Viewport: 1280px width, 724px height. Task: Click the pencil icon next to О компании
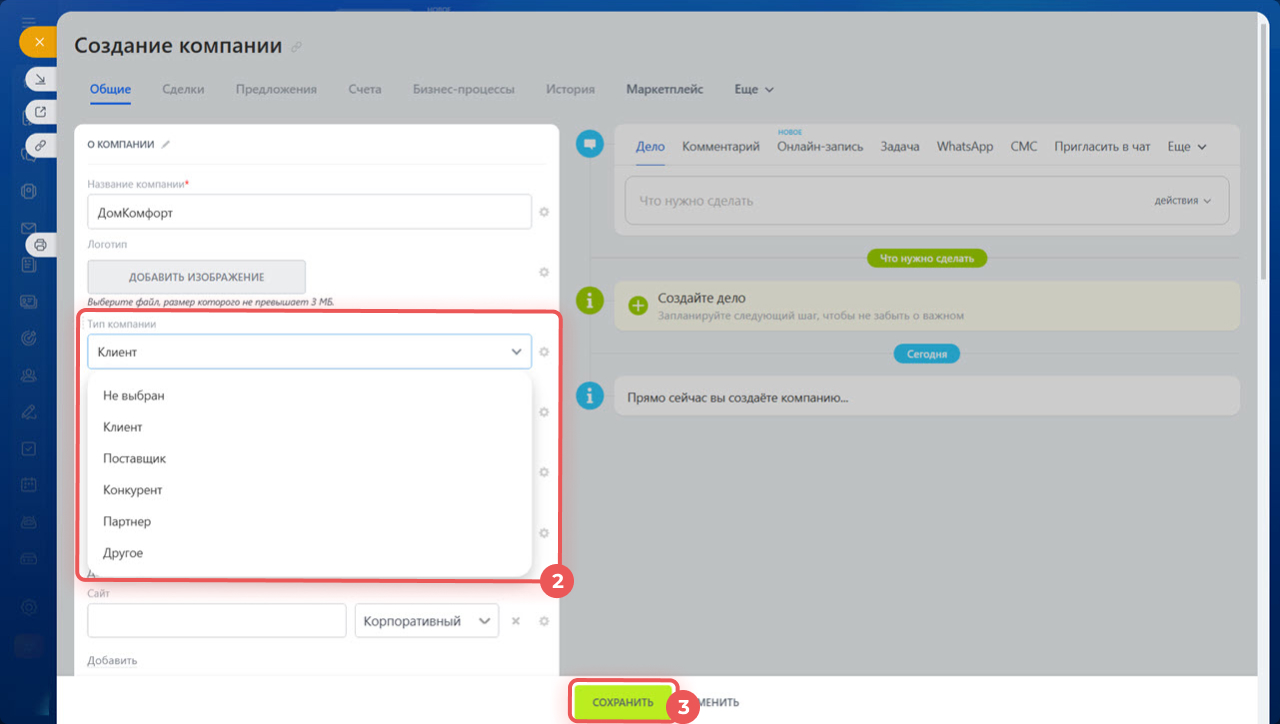pos(166,144)
